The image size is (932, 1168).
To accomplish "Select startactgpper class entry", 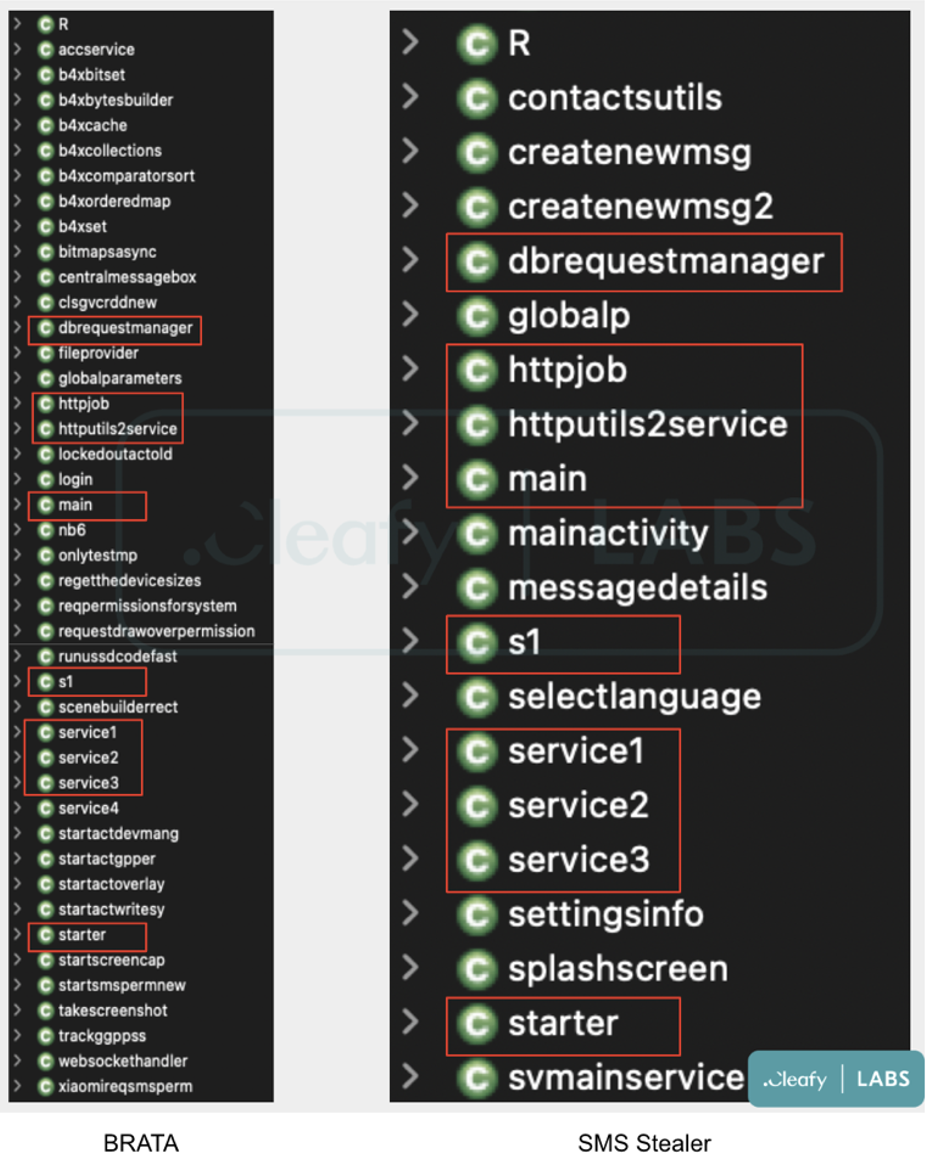I will [x=107, y=859].
